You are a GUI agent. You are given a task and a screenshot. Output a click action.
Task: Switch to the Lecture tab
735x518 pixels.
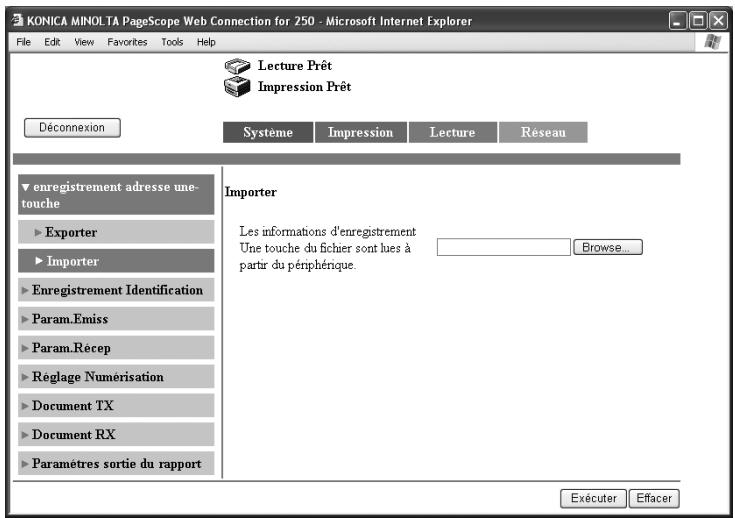[x=452, y=132]
